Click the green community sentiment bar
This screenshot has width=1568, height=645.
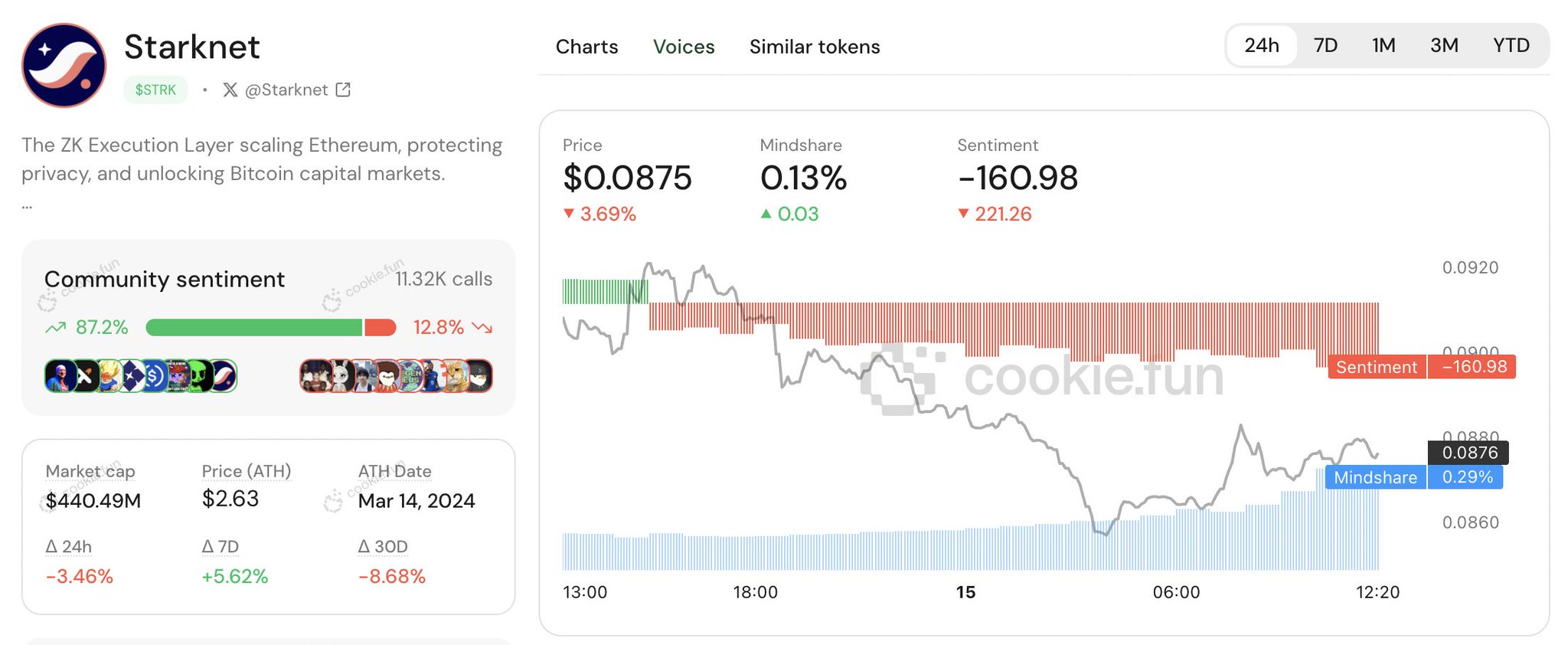coord(253,328)
